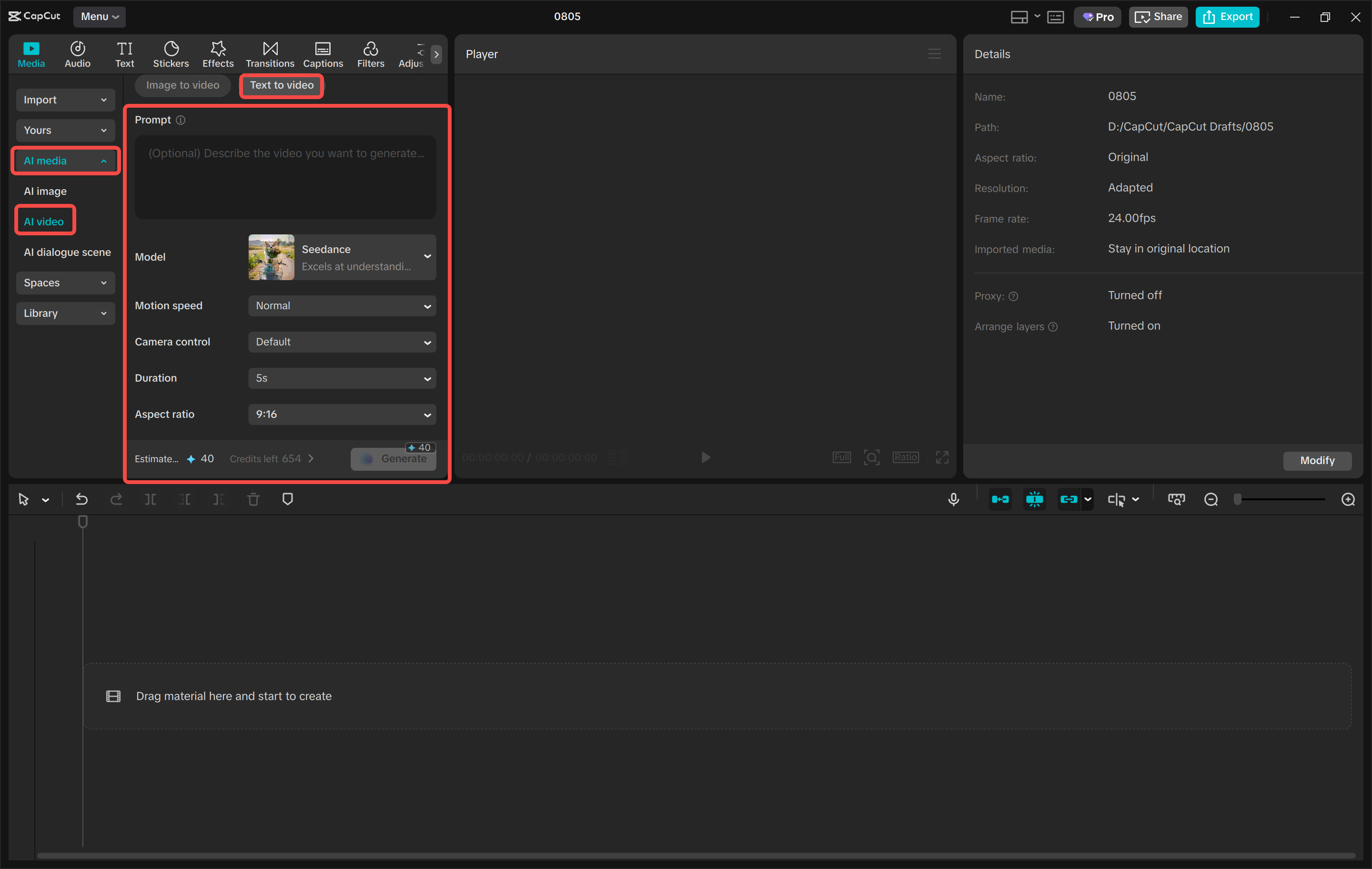Expand the Duration dropdown
The height and width of the screenshot is (869, 1372).
pyautogui.click(x=341, y=378)
